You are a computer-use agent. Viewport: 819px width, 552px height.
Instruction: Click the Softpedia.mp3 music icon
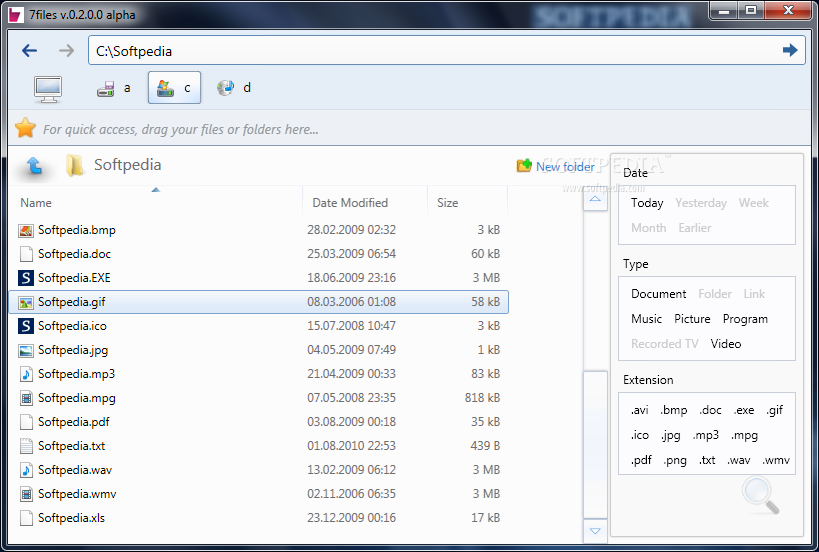pyautogui.click(x=26, y=374)
